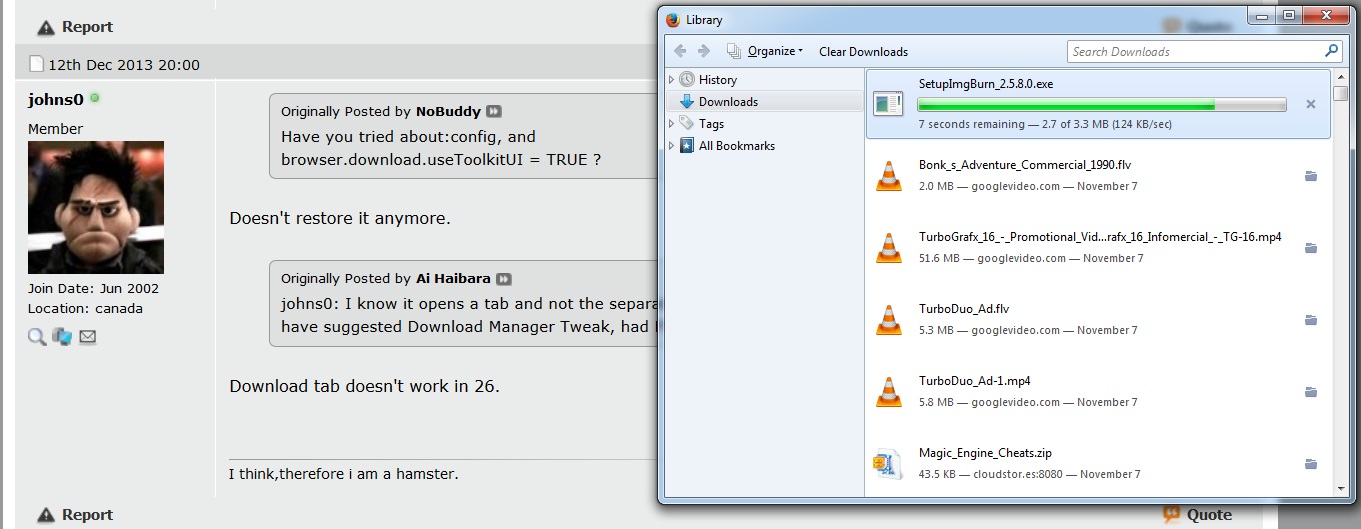Click the Quote button below the post
Screen dimensions: 1361x529
click(1197, 514)
